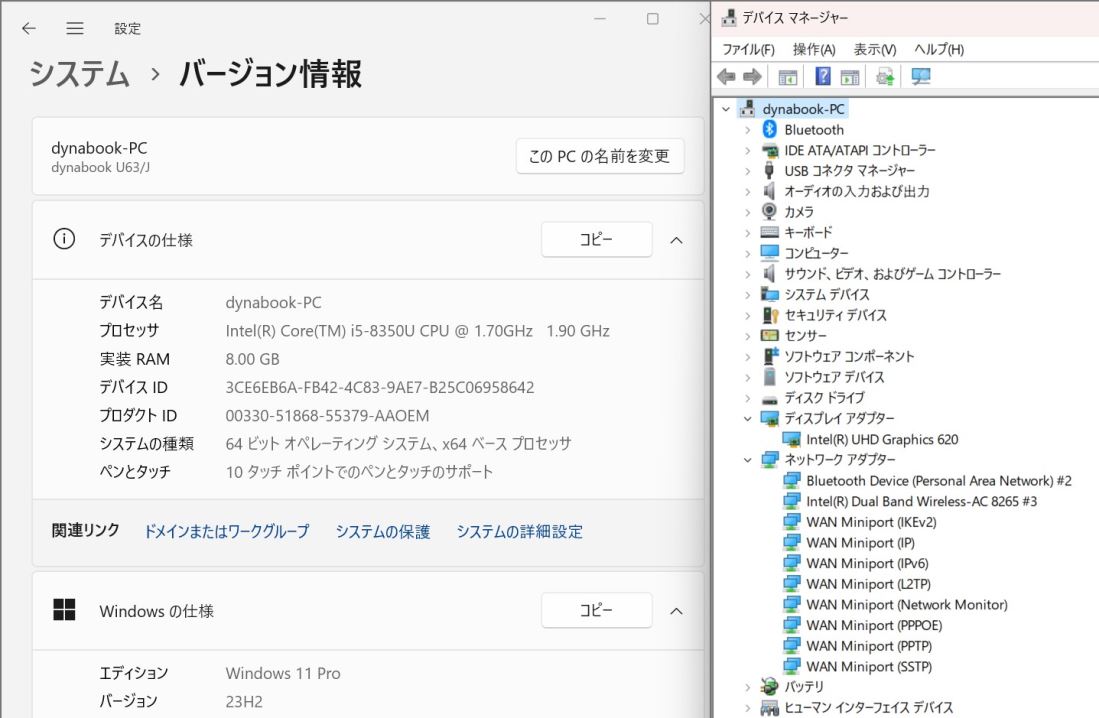This screenshot has height=718, width=1099.
Task: Select the Intel(R) UHD Graphics 620 device
Action: tap(882, 439)
